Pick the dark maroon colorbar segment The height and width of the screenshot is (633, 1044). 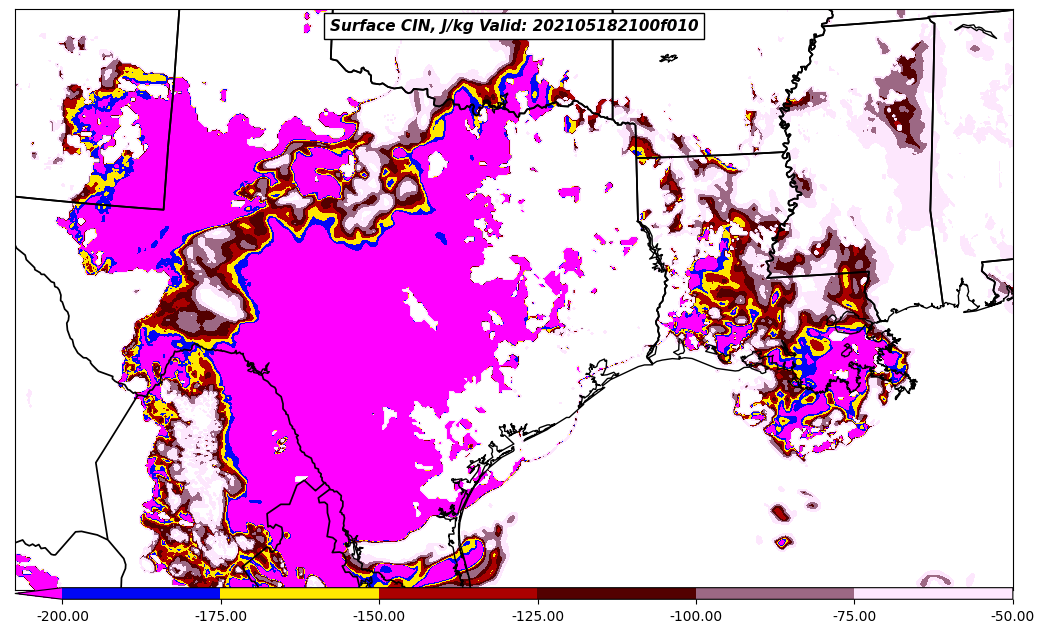(x=617, y=593)
